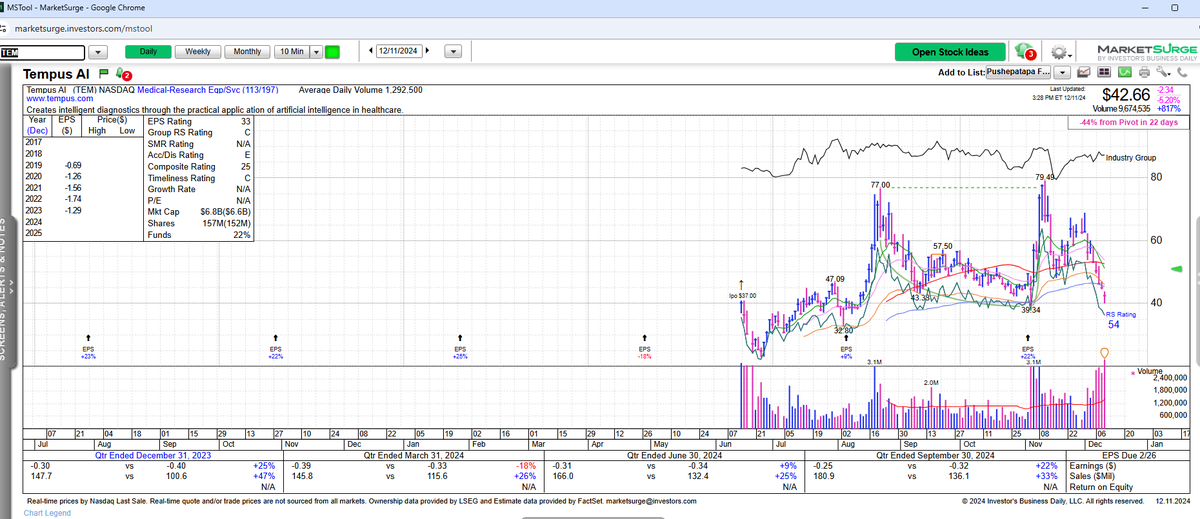Viewport: 1200px width, 519px height.
Task: Go to previous date with left arrow
Action: coord(372,52)
